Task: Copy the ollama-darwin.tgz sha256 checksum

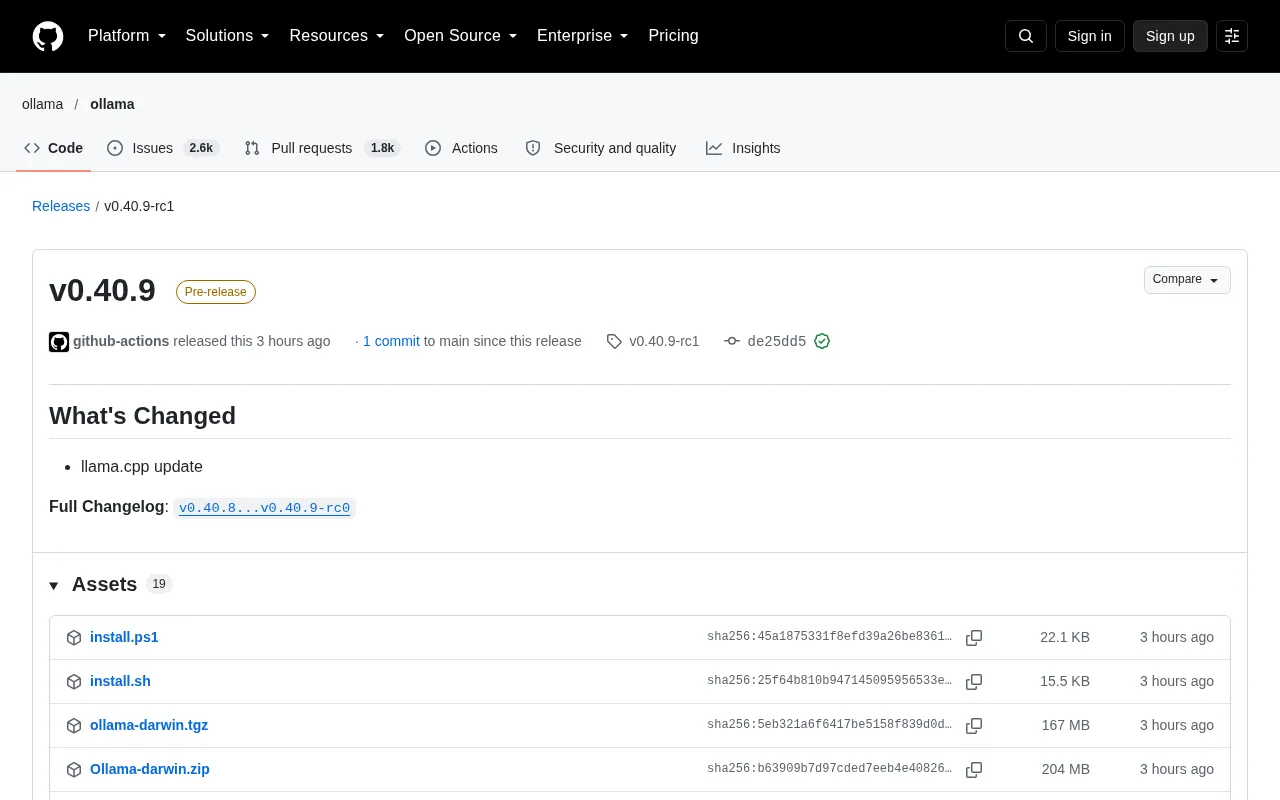Action: click(974, 725)
